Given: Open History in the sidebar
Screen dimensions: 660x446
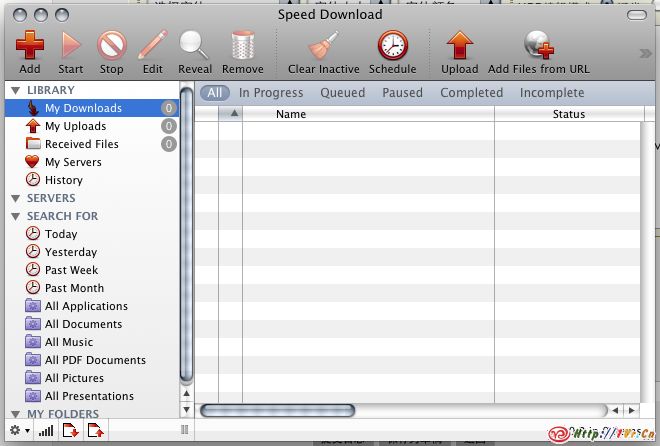Looking at the screenshot, I should [x=63, y=180].
